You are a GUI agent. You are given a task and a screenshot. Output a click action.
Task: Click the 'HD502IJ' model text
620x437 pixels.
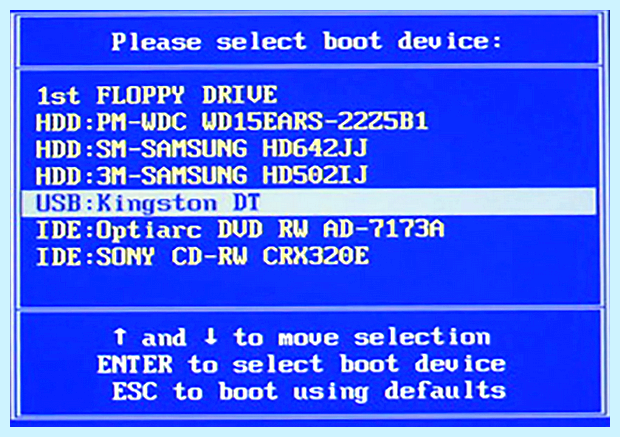(315, 176)
